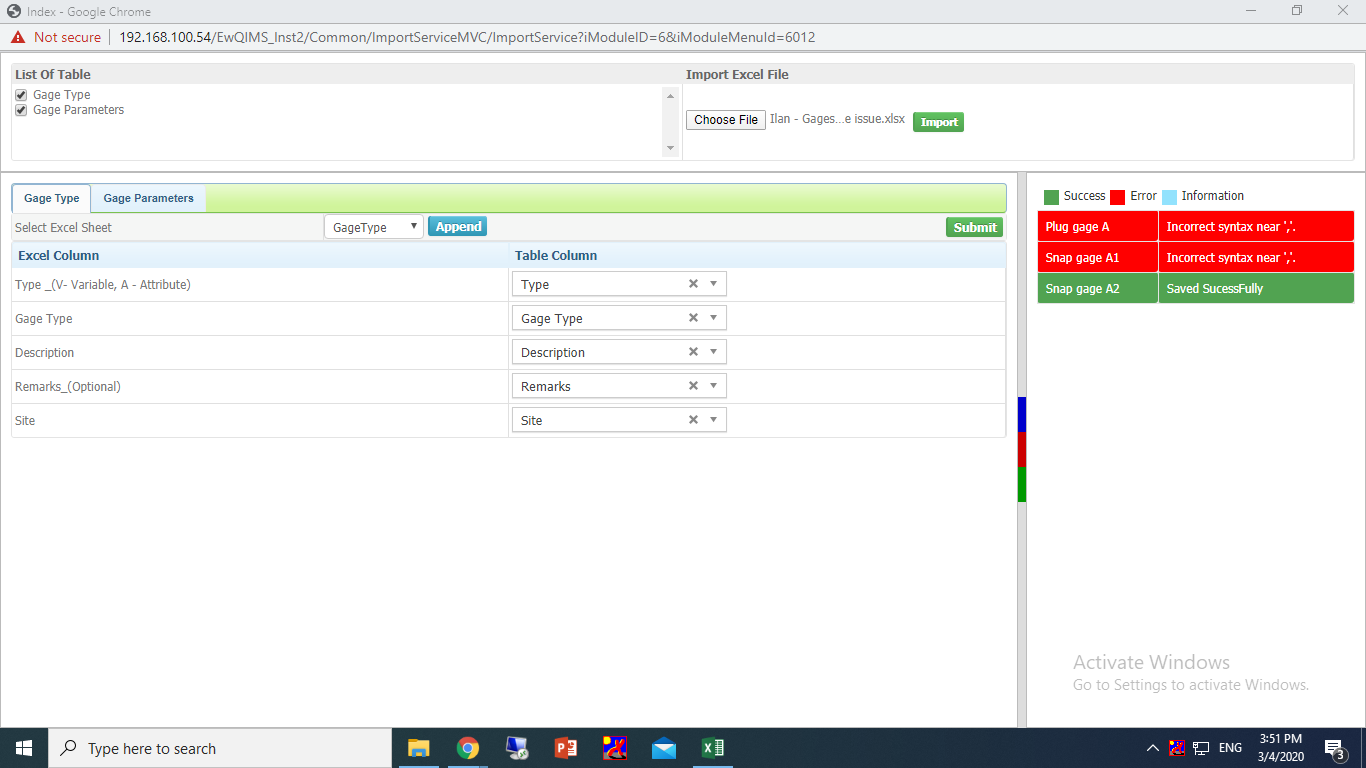The width and height of the screenshot is (1366, 768).
Task: Click the Append button
Action: (458, 227)
